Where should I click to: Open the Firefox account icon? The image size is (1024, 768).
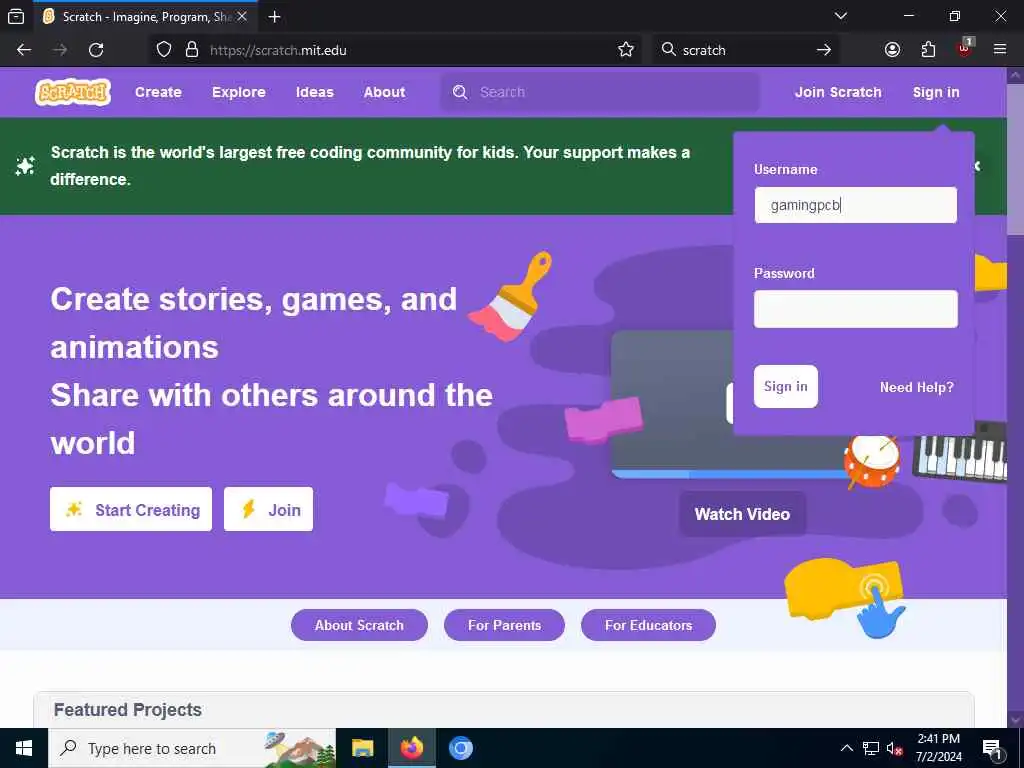[x=892, y=50]
